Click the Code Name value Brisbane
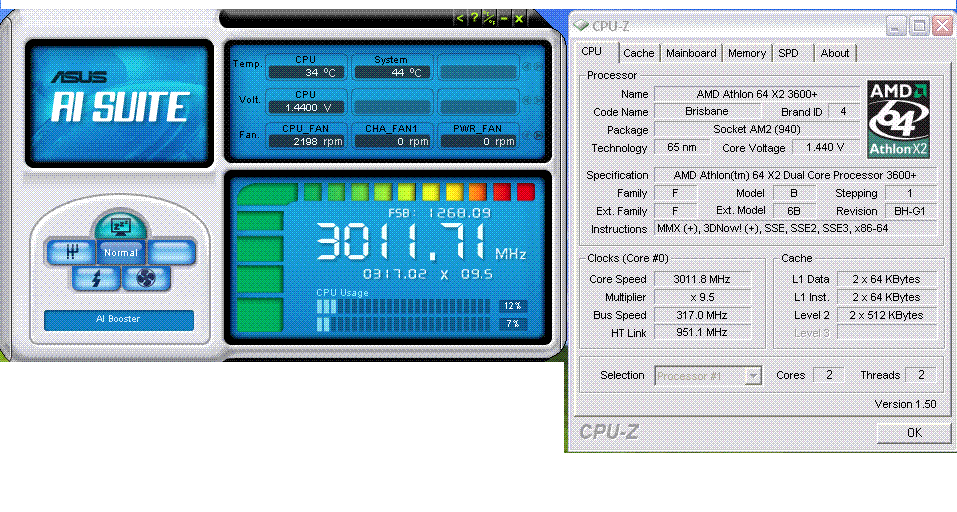Image resolution: width=957 pixels, height=512 pixels. pyautogui.click(x=707, y=112)
